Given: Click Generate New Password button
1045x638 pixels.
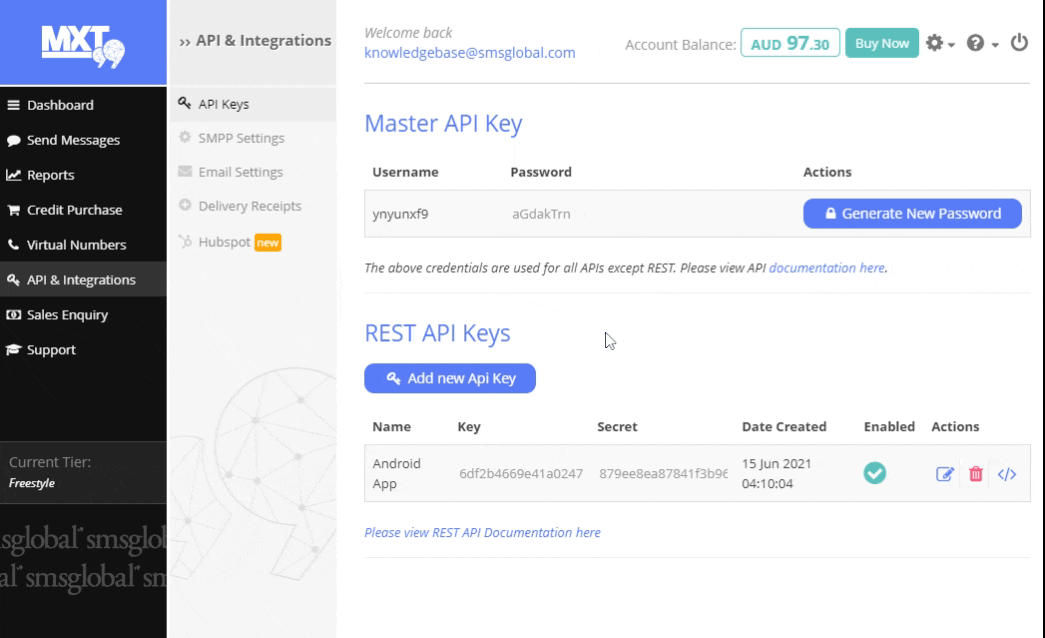Looking at the screenshot, I should pos(912,213).
